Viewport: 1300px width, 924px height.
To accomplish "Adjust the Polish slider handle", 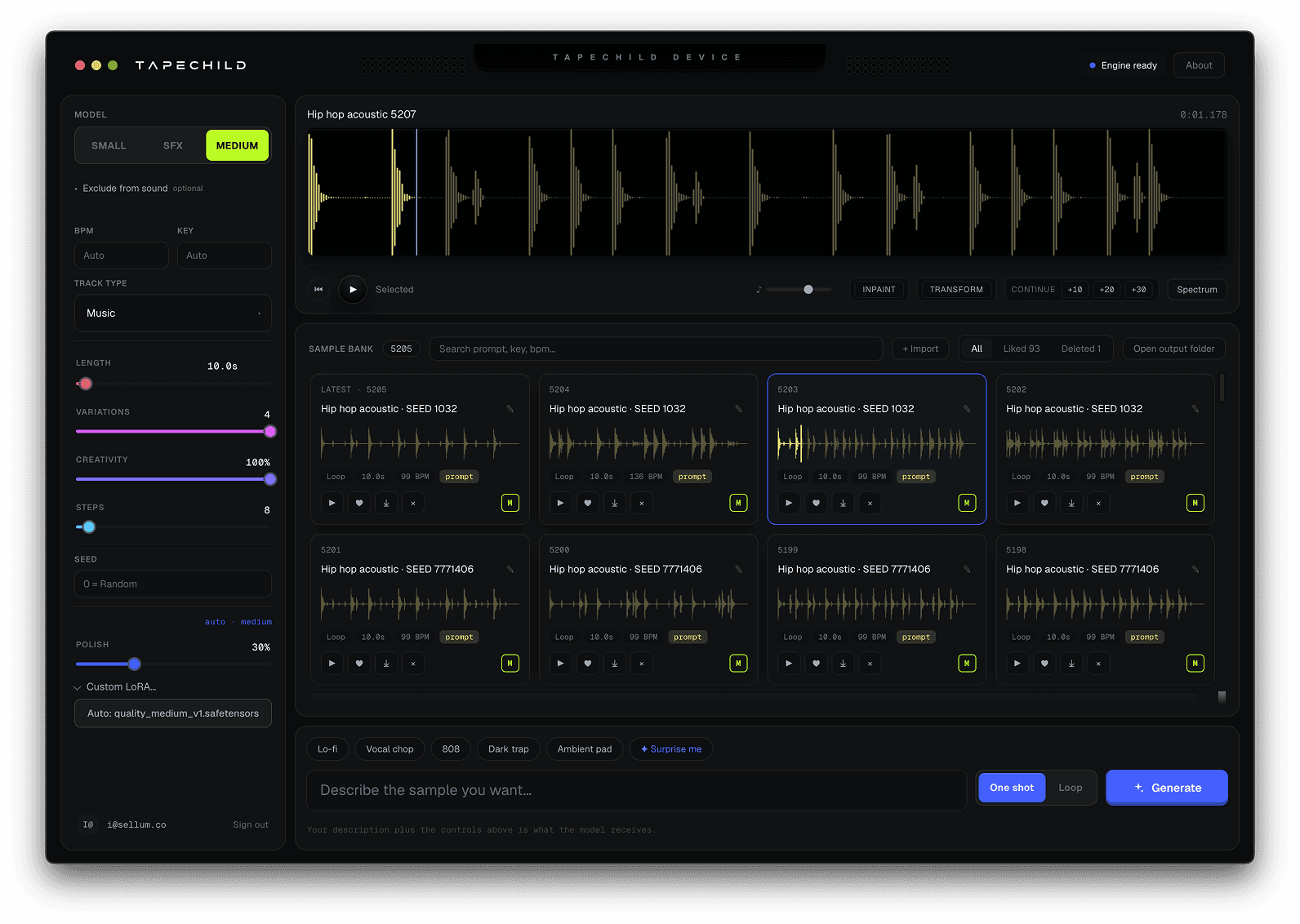I will 135,664.
